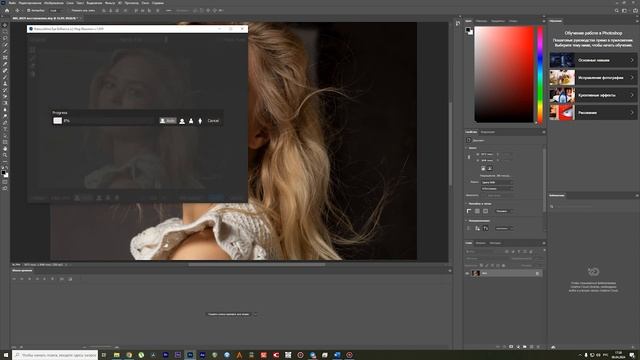Viewport: 640px width, 360px height.
Task: Open the Photoshop search magnifier icon
Action: 616,11
